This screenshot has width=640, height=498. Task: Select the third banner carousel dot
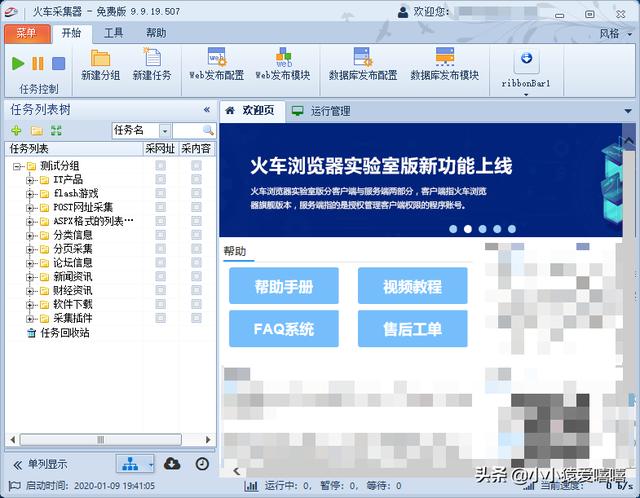point(482,229)
